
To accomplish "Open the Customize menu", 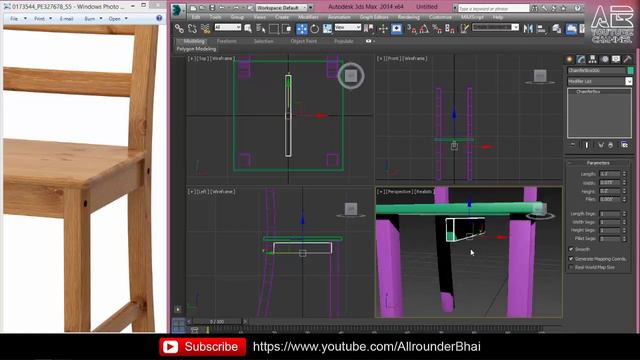I will [440, 18].
